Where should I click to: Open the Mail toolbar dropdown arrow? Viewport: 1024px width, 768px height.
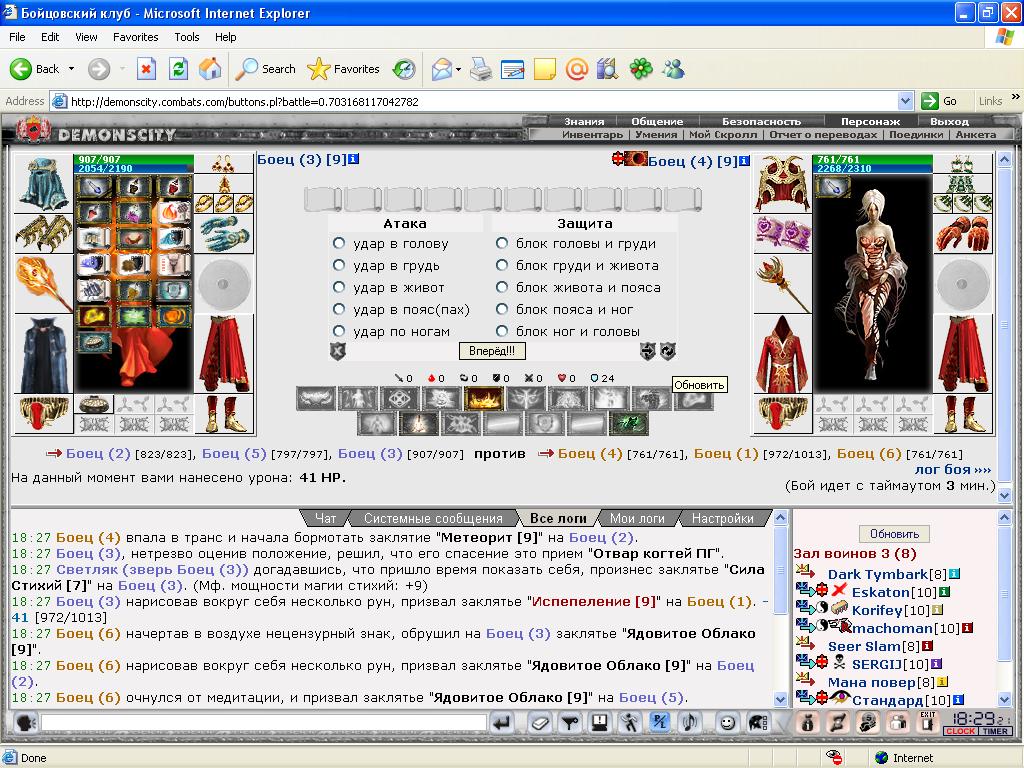click(x=458, y=69)
